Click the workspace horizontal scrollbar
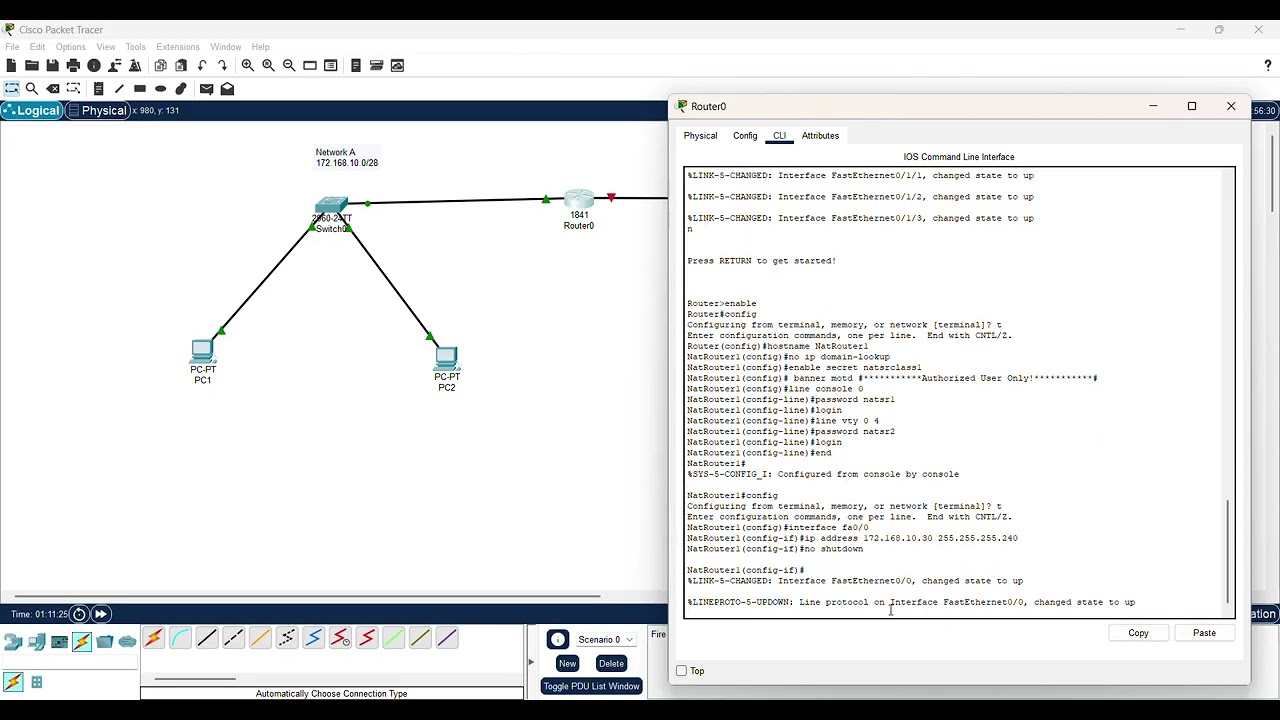Screen dimensions: 1280x720 tap(307, 597)
